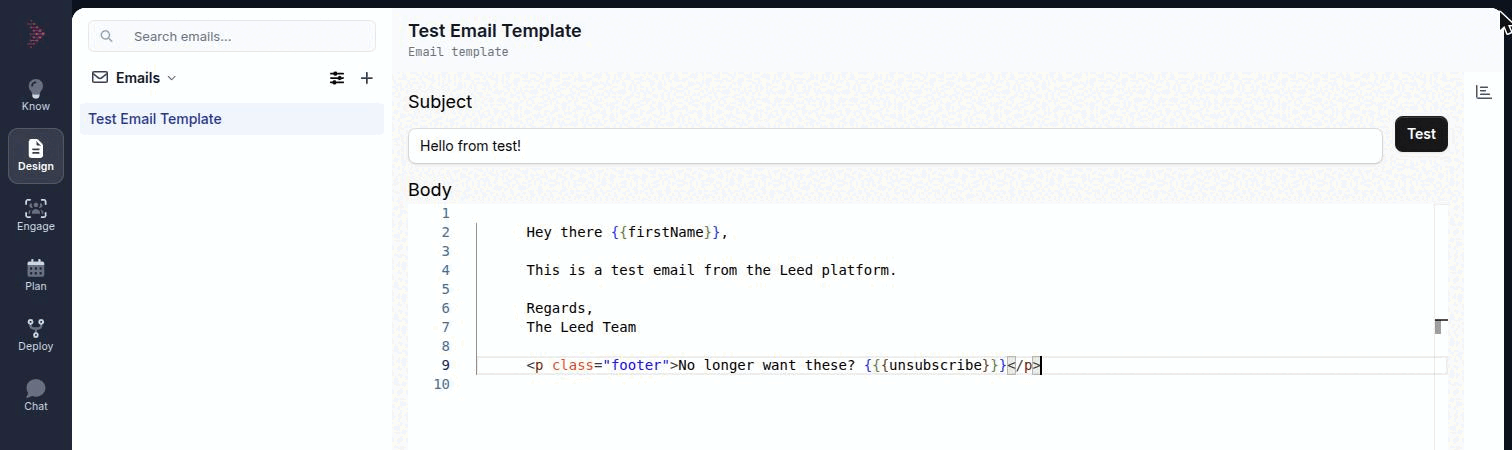The width and height of the screenshot is (1512, 450).
Task: Click the Test button
Action: pos(1421,134)
